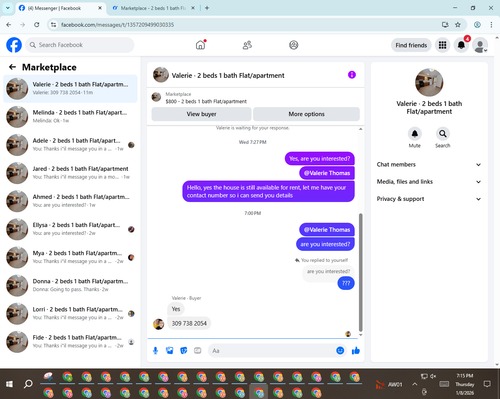Open the account profile avatar menu
Screen dimensions: 500x399
click(480, 45)
